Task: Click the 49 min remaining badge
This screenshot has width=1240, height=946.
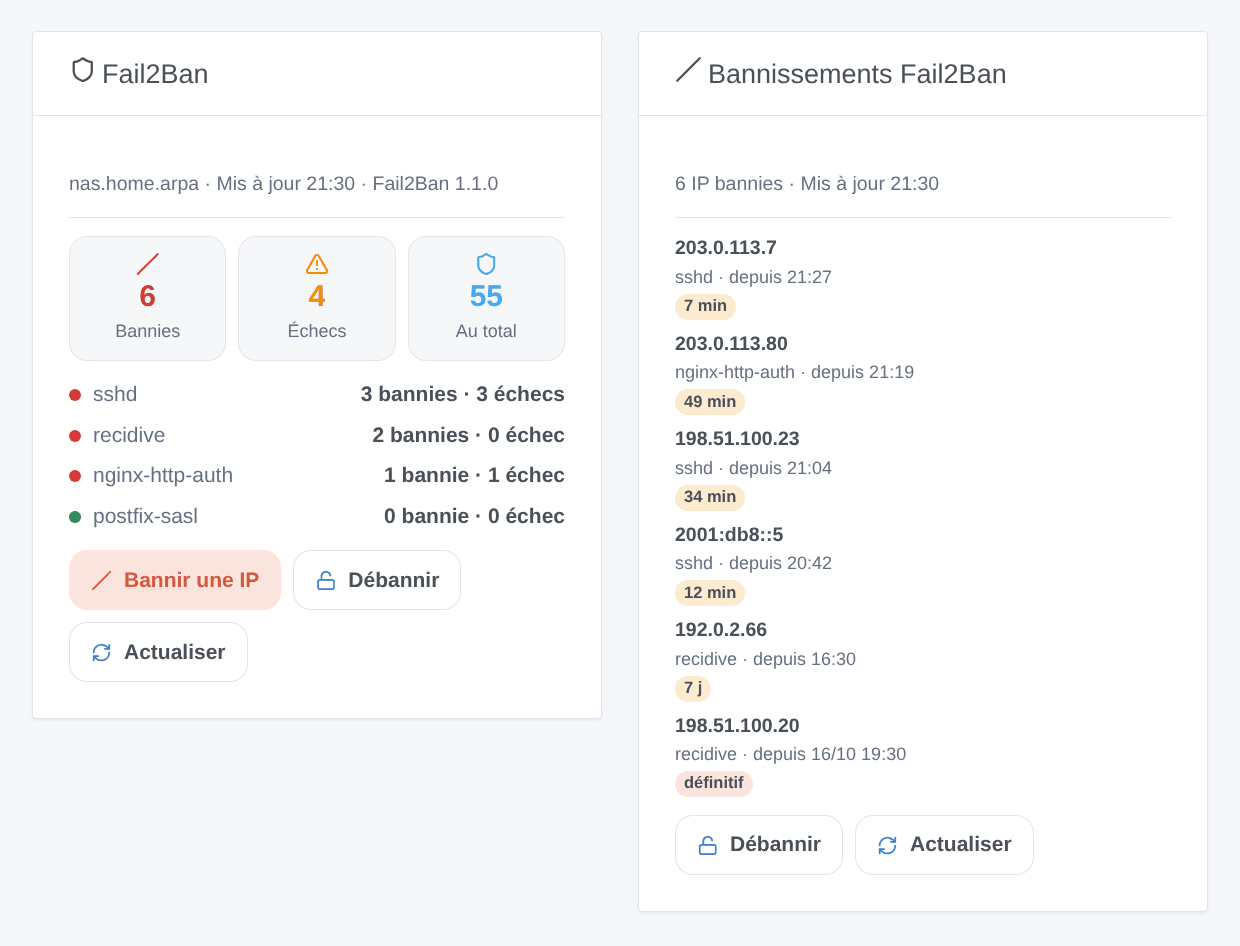Action: pyautogui.click(x=710, y=402)
